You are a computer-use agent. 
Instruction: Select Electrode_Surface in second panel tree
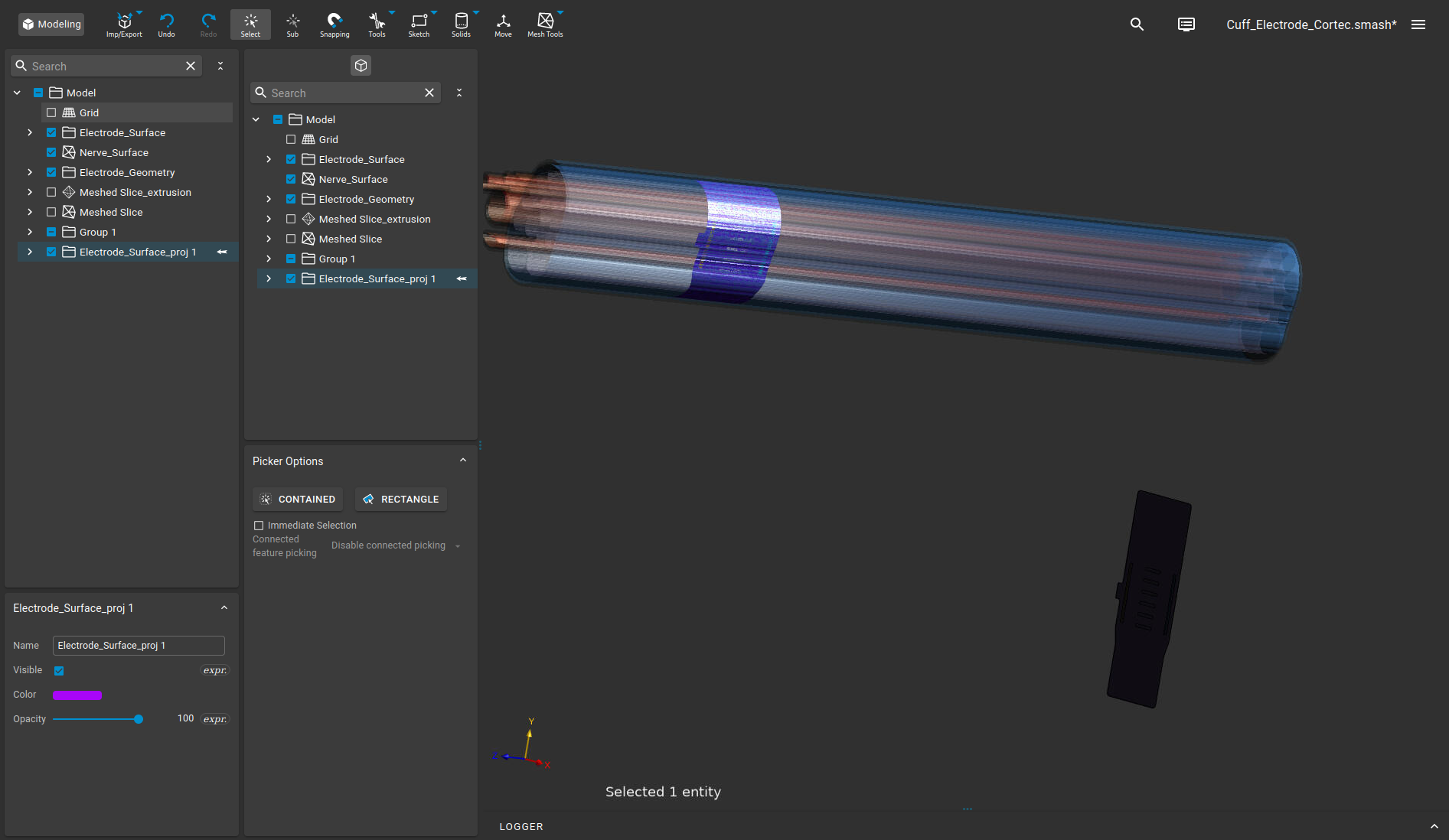tap(361, 159)
